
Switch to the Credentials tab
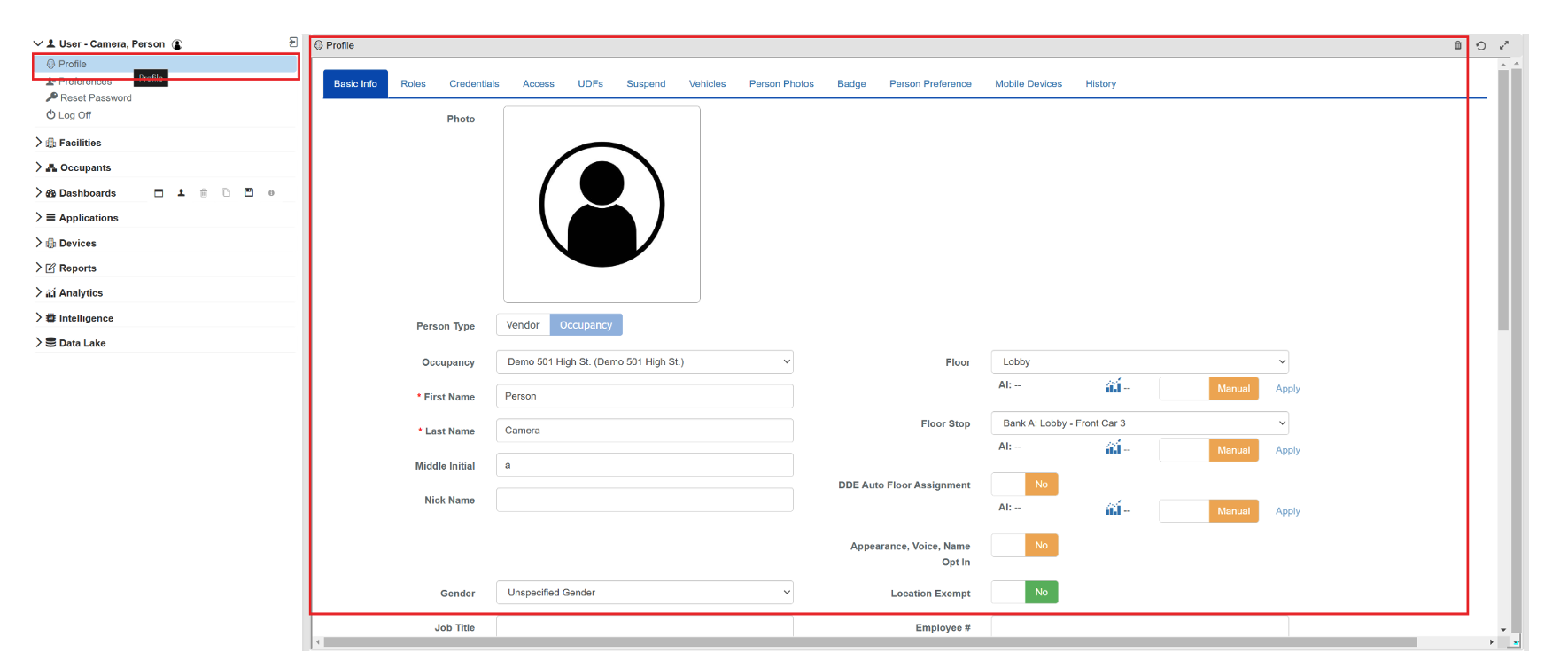point(474,84)
